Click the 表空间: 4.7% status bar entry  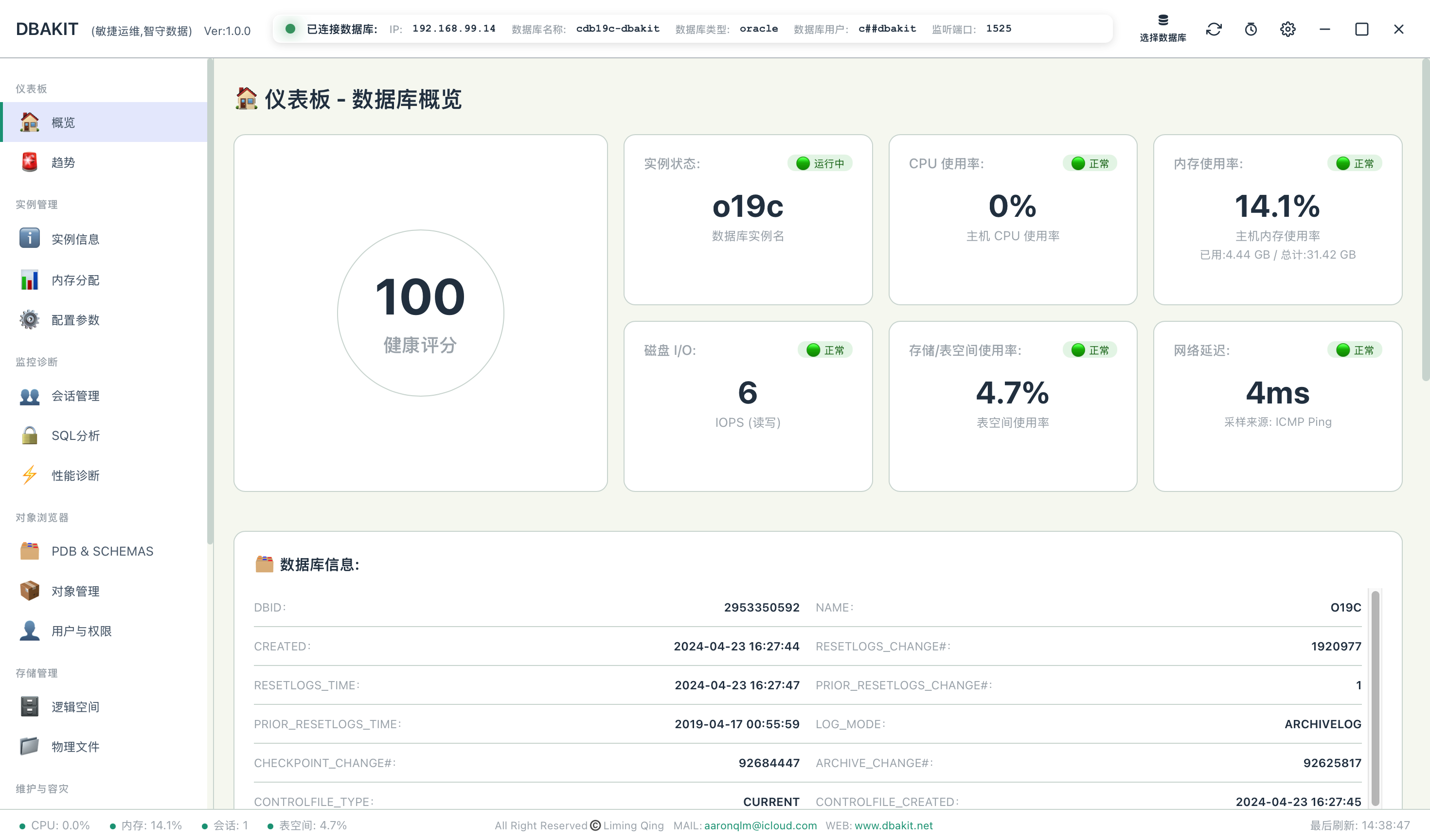(x=307, y=825)
